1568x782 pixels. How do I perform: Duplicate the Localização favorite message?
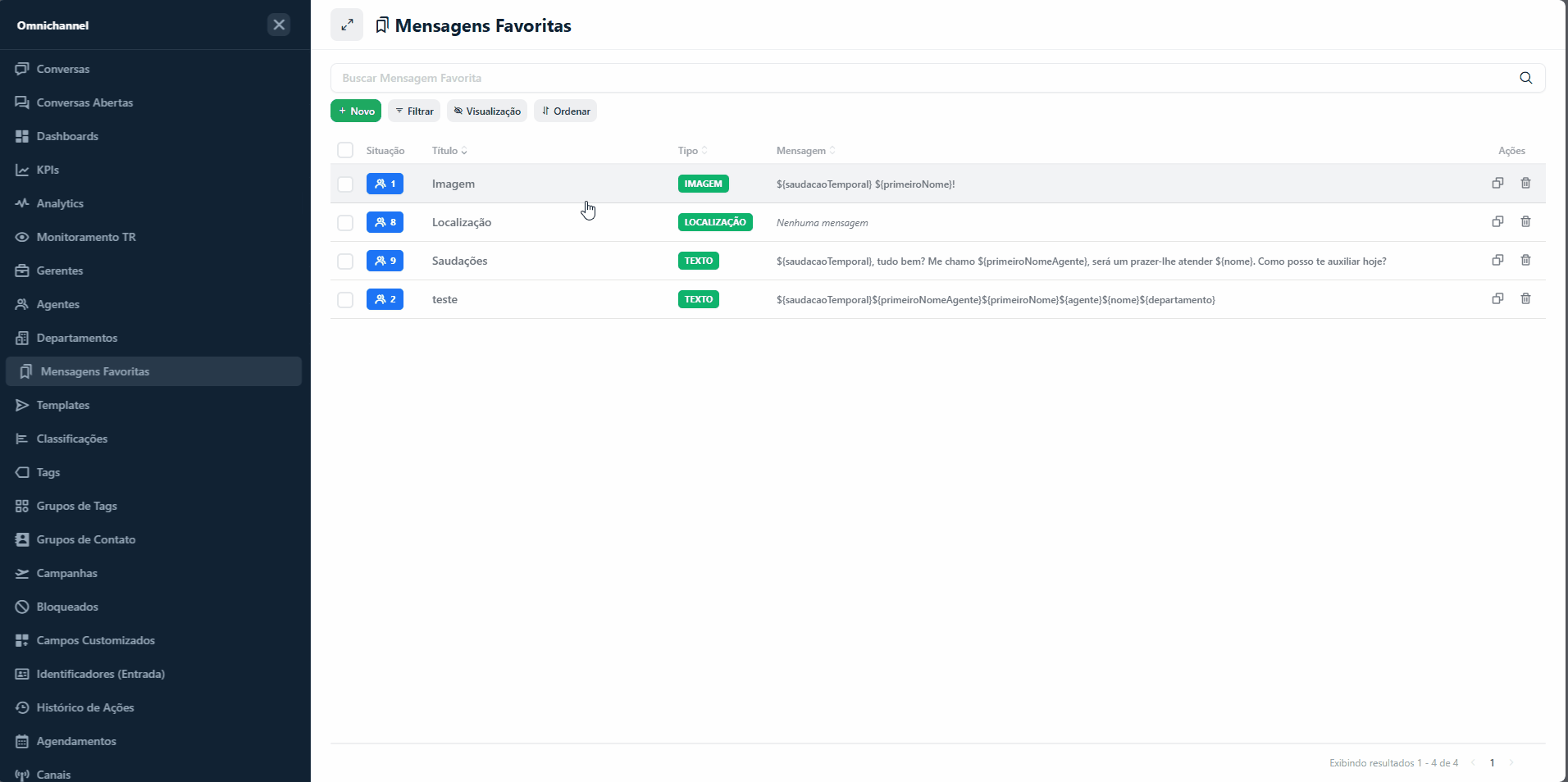1497,221
